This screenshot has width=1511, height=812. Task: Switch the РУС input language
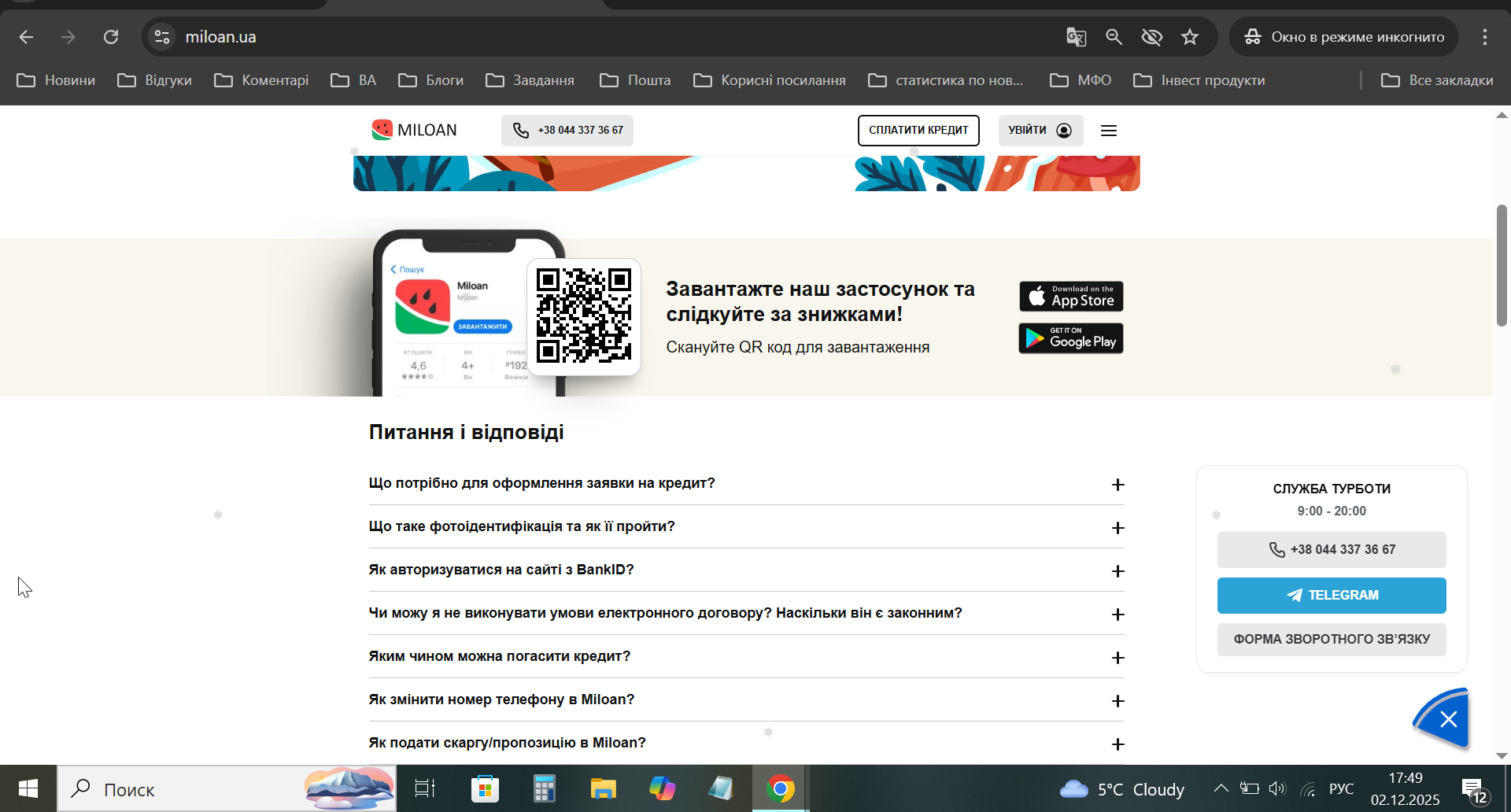pos(1342,789)
